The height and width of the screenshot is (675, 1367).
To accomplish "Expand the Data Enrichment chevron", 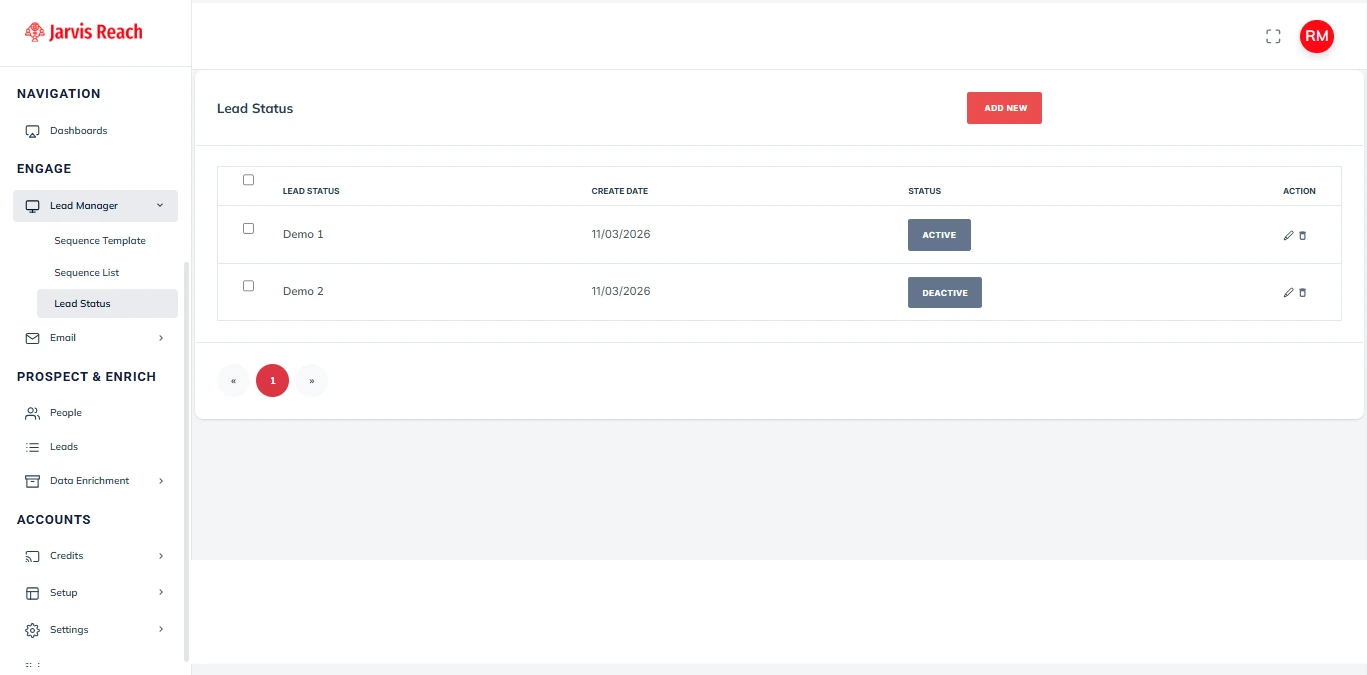I will pyautogui.click(x=161, y=481).
